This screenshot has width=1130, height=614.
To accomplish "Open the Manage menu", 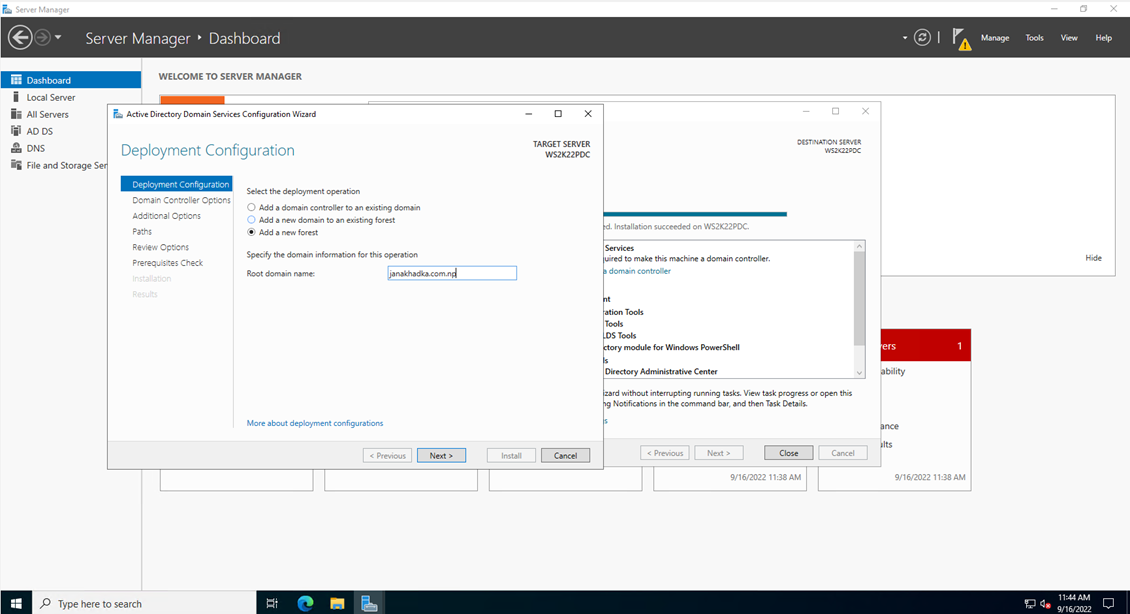I will tap(995, 37).
